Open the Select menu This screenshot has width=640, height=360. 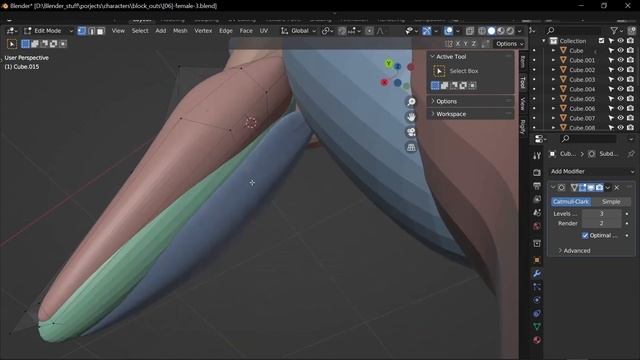(140, 31)
